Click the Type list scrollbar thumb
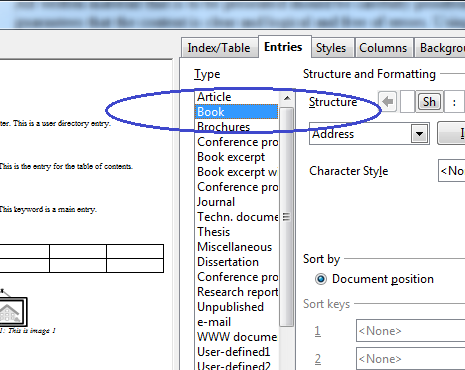The width and height of the screenshot is (465, 370). click(x=286, y=217)
